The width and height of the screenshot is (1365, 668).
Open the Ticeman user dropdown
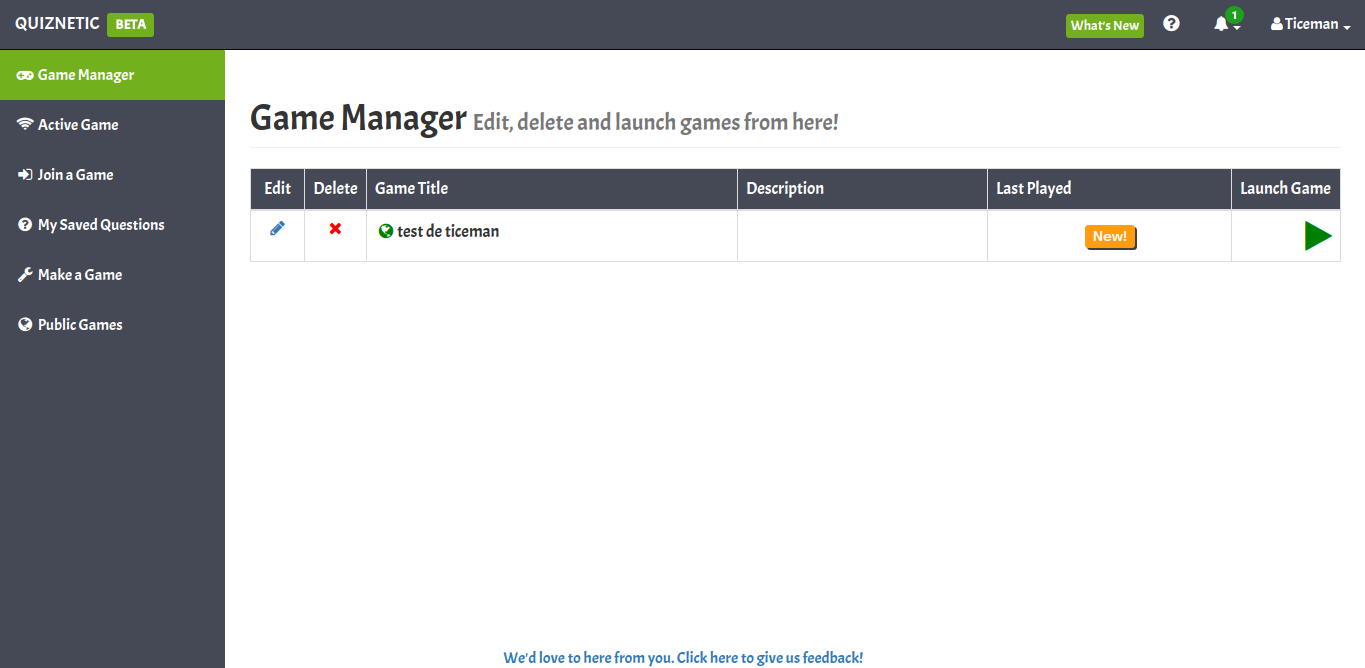pyautogui.click(x=1311, y=24)
